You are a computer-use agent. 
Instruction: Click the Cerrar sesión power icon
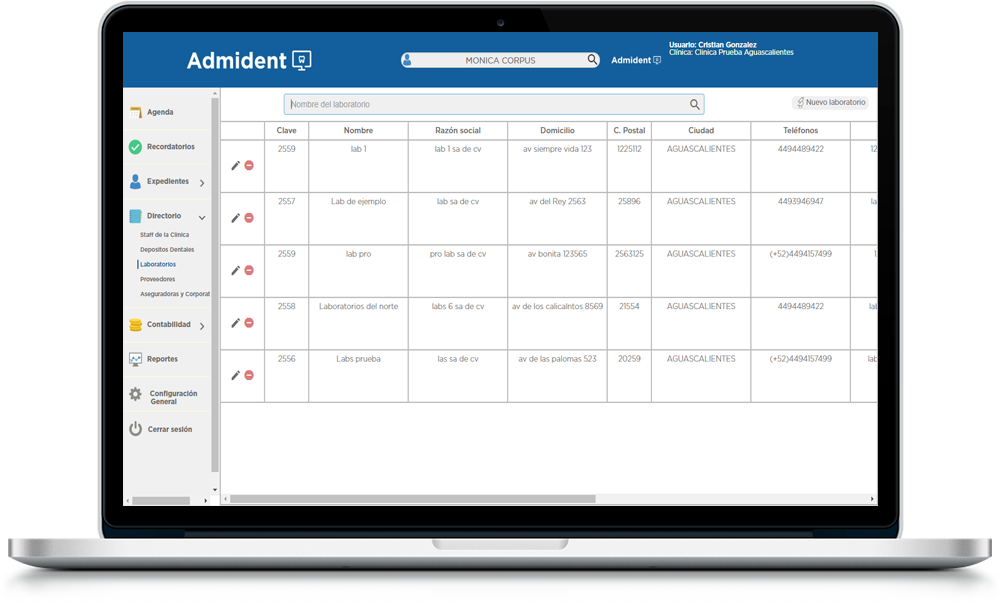coord(135,429)
